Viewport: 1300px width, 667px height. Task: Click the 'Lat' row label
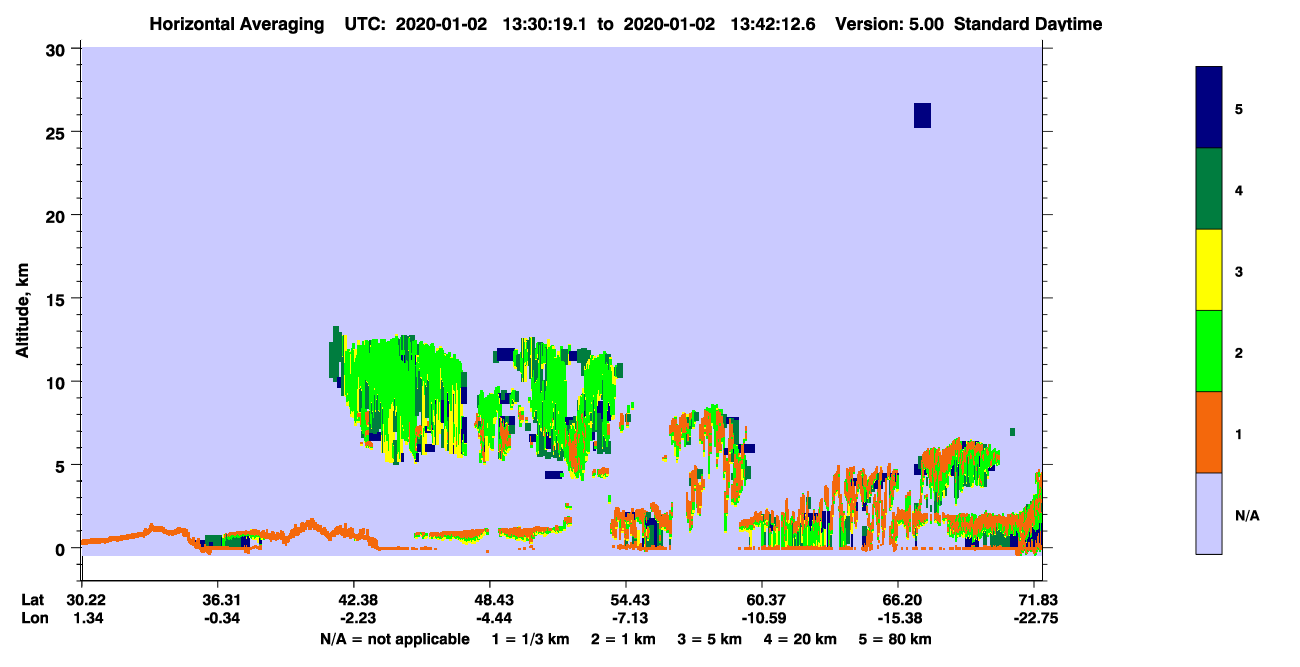coord(32,600)
